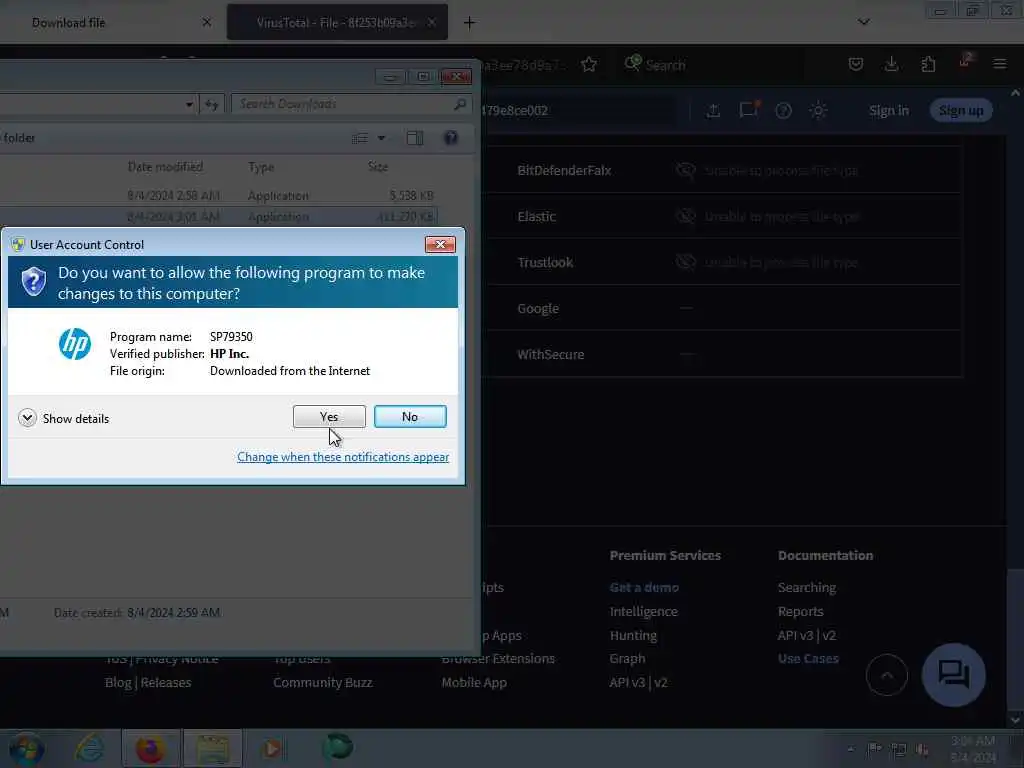Sort by Type column in Explorer
Screen dimensions: 1024x768
click(261, 167)
